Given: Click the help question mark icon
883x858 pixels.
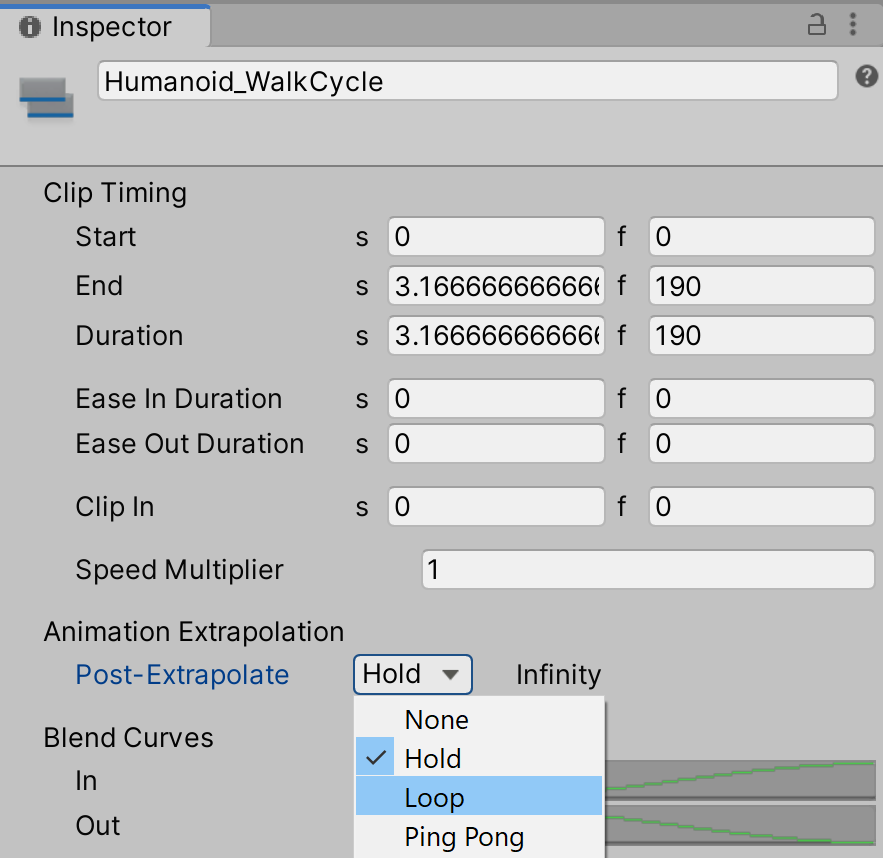Looking at the screenshot, I should click(867, 77).
